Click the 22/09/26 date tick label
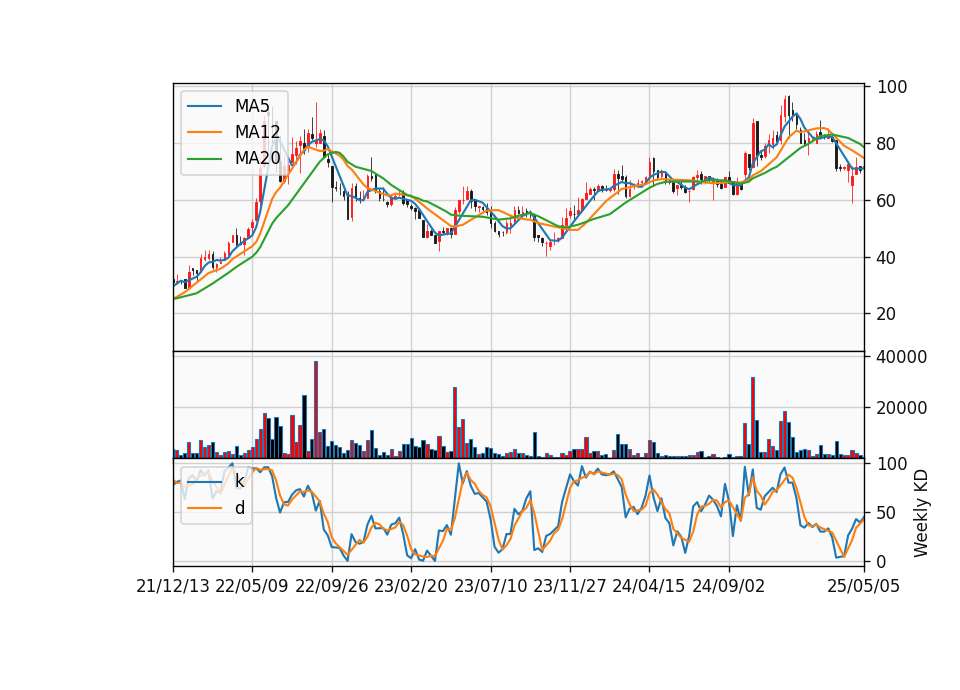960x690 pixels. tap(332, 587)
